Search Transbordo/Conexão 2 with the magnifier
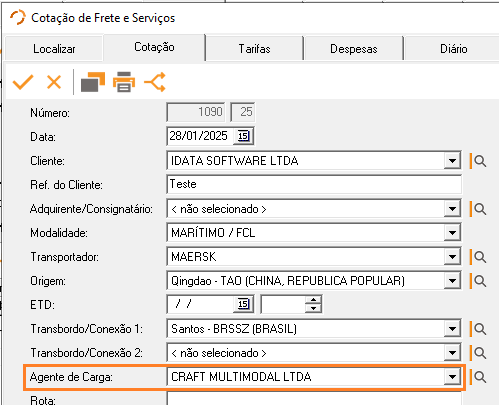The width and height of the screenshot is (499, 405). tap(478, 353)
